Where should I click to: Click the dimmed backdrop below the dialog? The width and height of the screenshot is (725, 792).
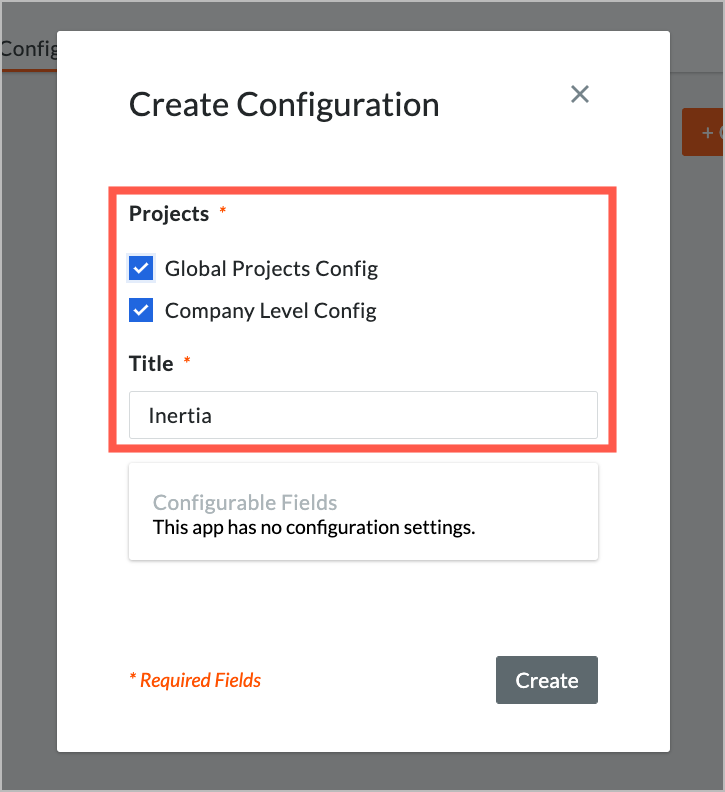(x=362, y=772)
